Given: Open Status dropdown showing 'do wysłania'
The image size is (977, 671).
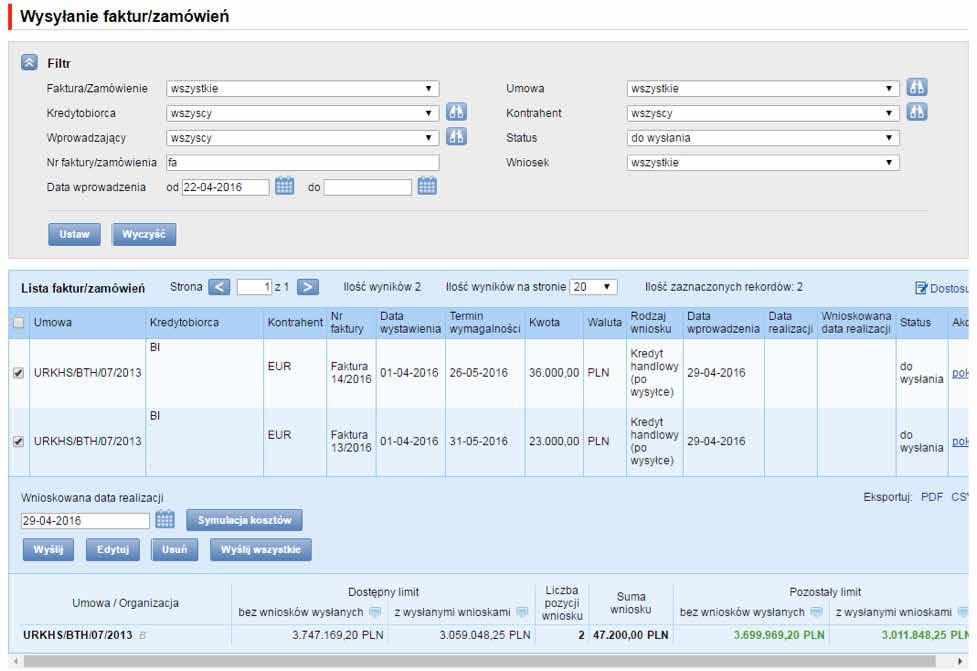Looking at the screenshot, I should [763, 138].
